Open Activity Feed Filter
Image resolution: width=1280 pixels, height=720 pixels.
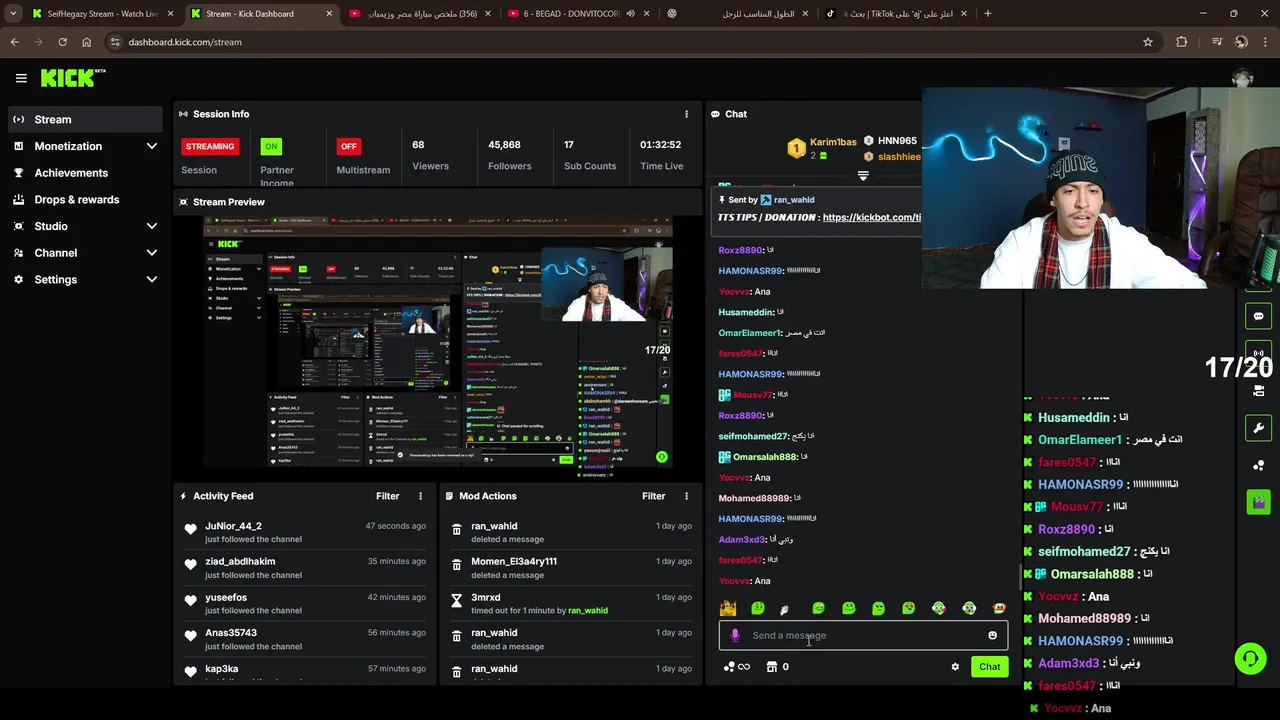[x=387, y=496]
